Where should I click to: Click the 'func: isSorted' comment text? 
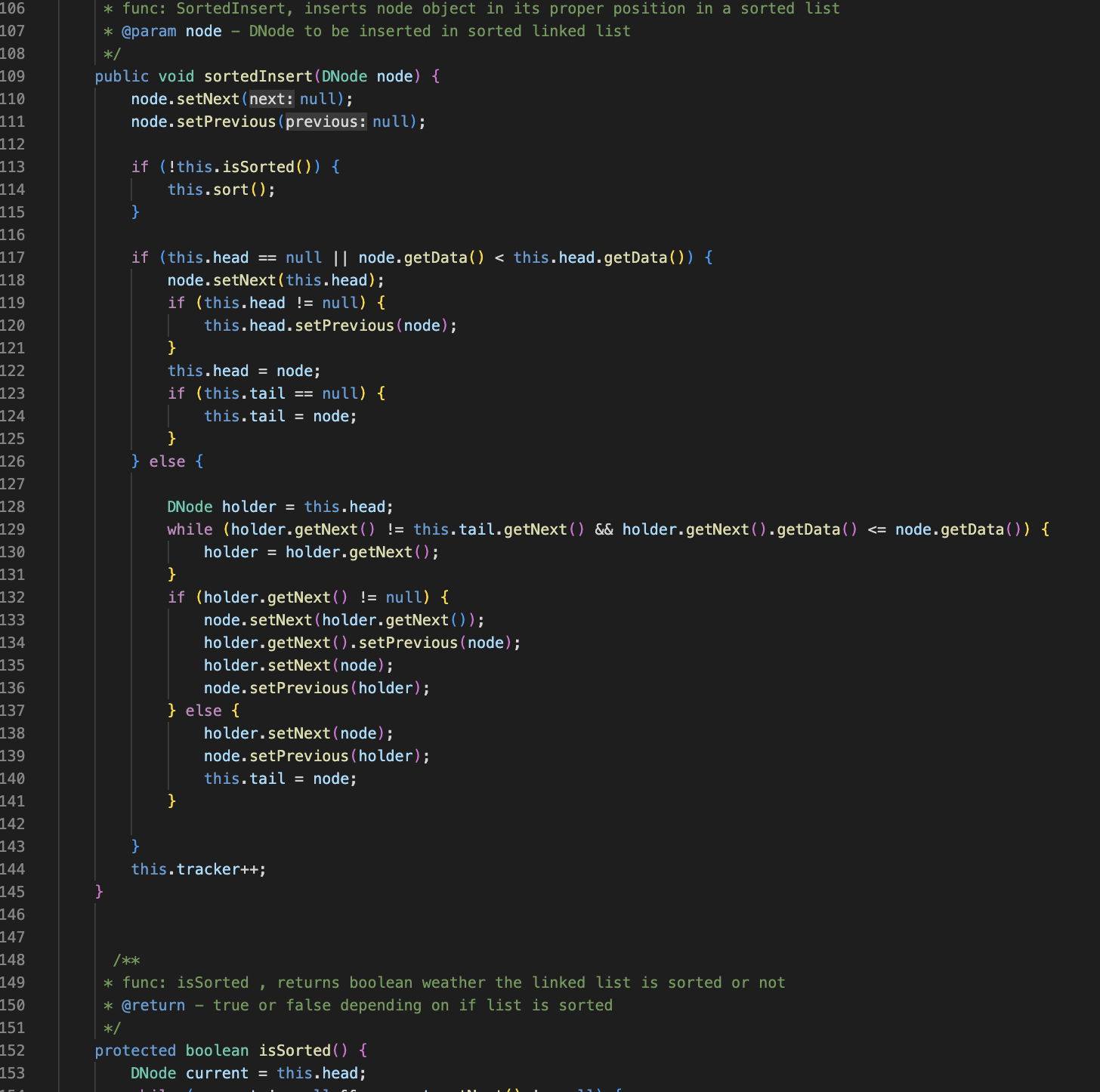pyautogui.click(x=185, y=982)
